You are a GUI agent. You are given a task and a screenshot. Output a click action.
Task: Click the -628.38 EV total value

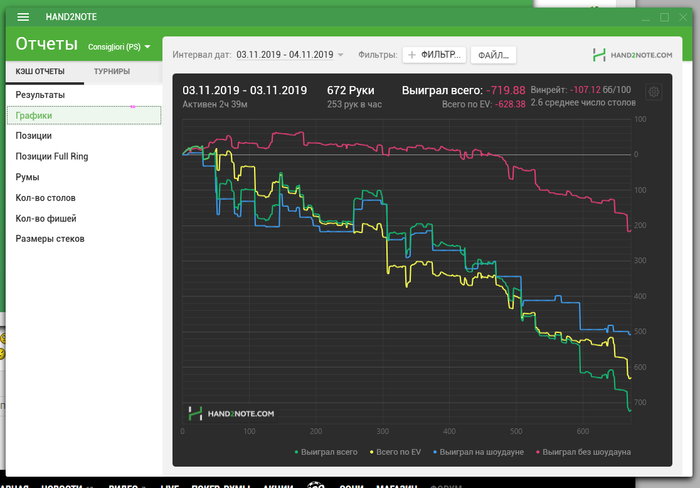(510, 104)
